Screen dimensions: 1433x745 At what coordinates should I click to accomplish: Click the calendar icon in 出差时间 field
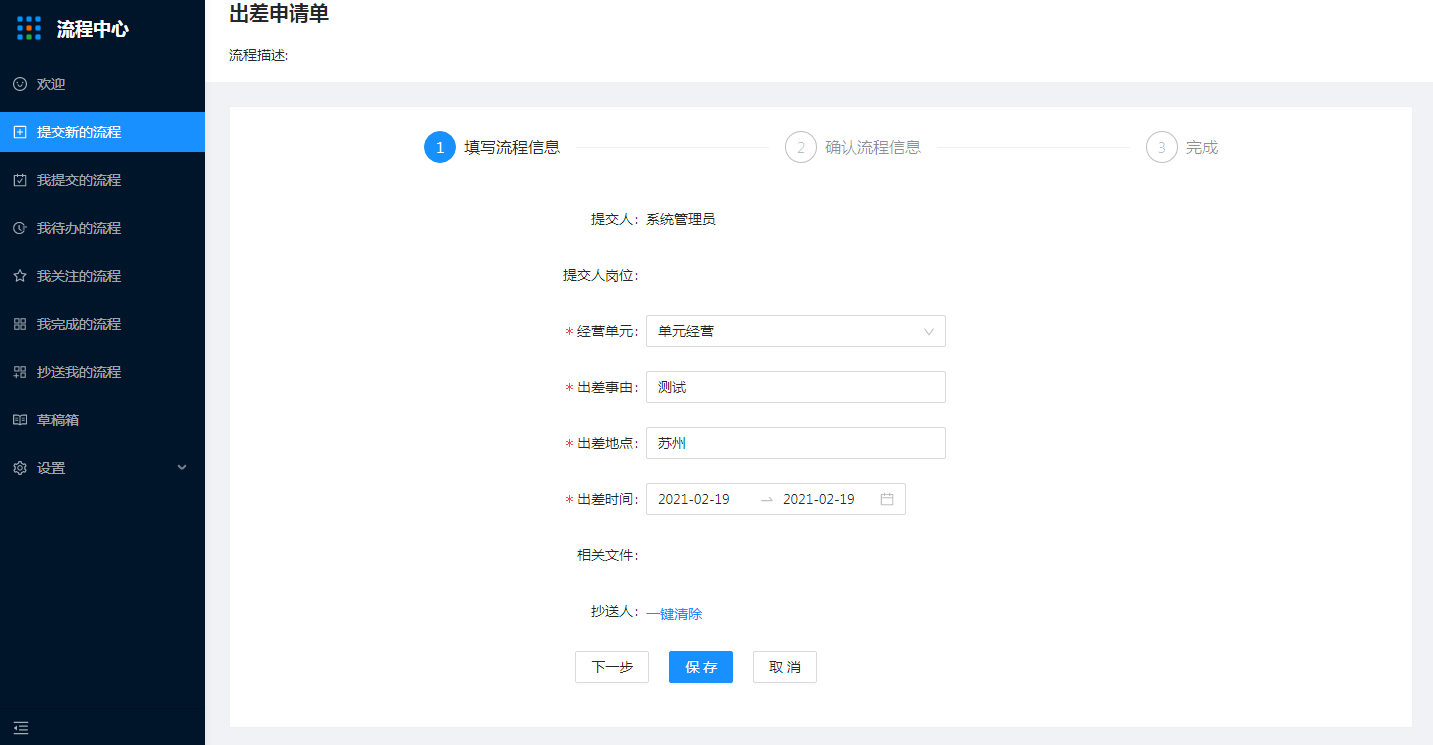click(x=887, y=499)
